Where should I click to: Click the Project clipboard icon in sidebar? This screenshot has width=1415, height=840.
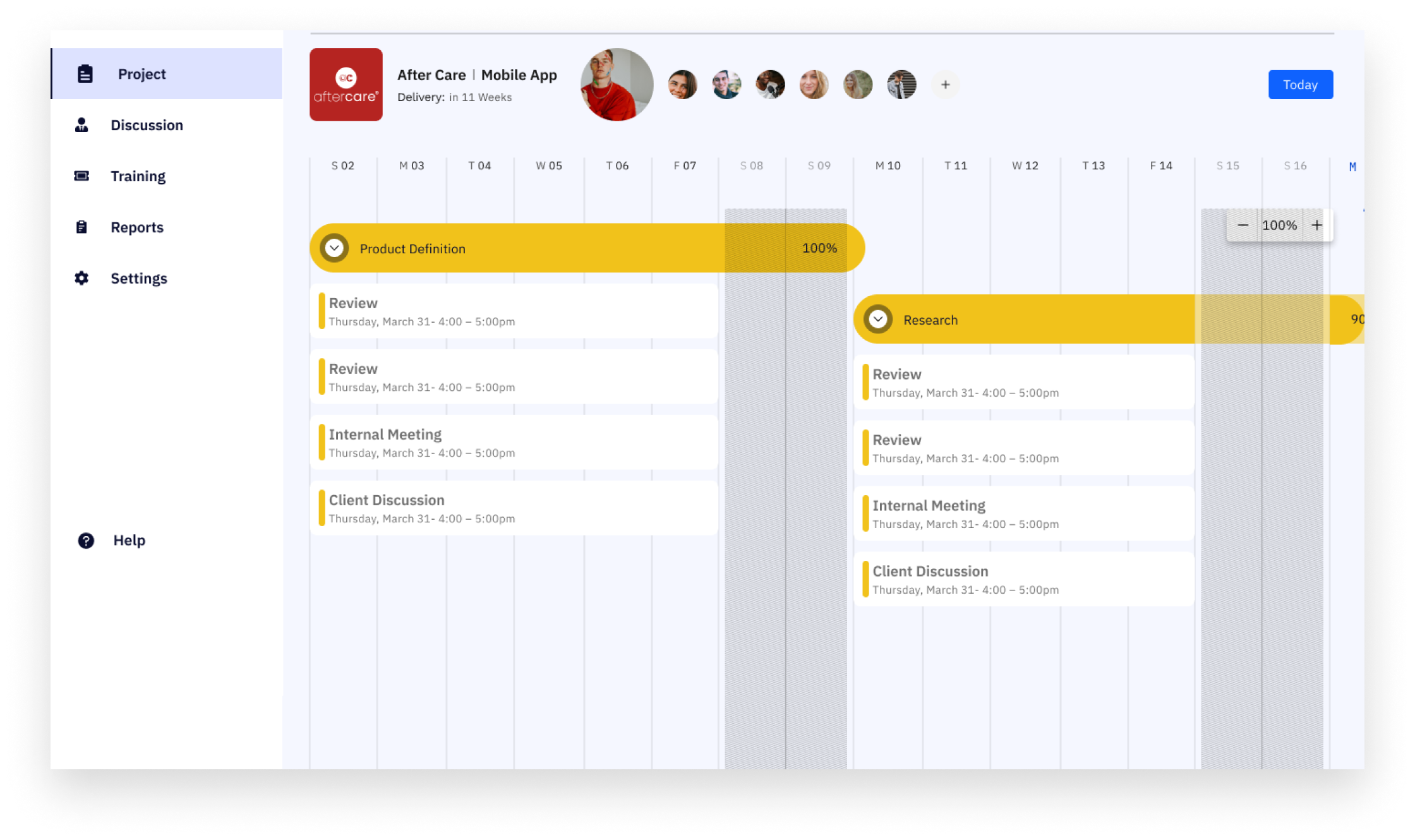[x=85, y=74]
